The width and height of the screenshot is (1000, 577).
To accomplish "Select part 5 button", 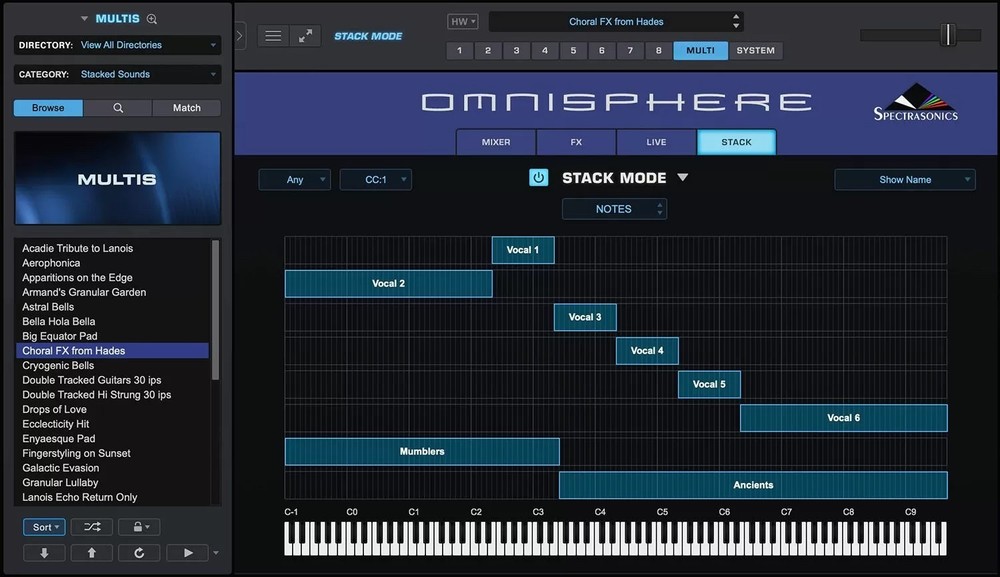I will 573,50.
